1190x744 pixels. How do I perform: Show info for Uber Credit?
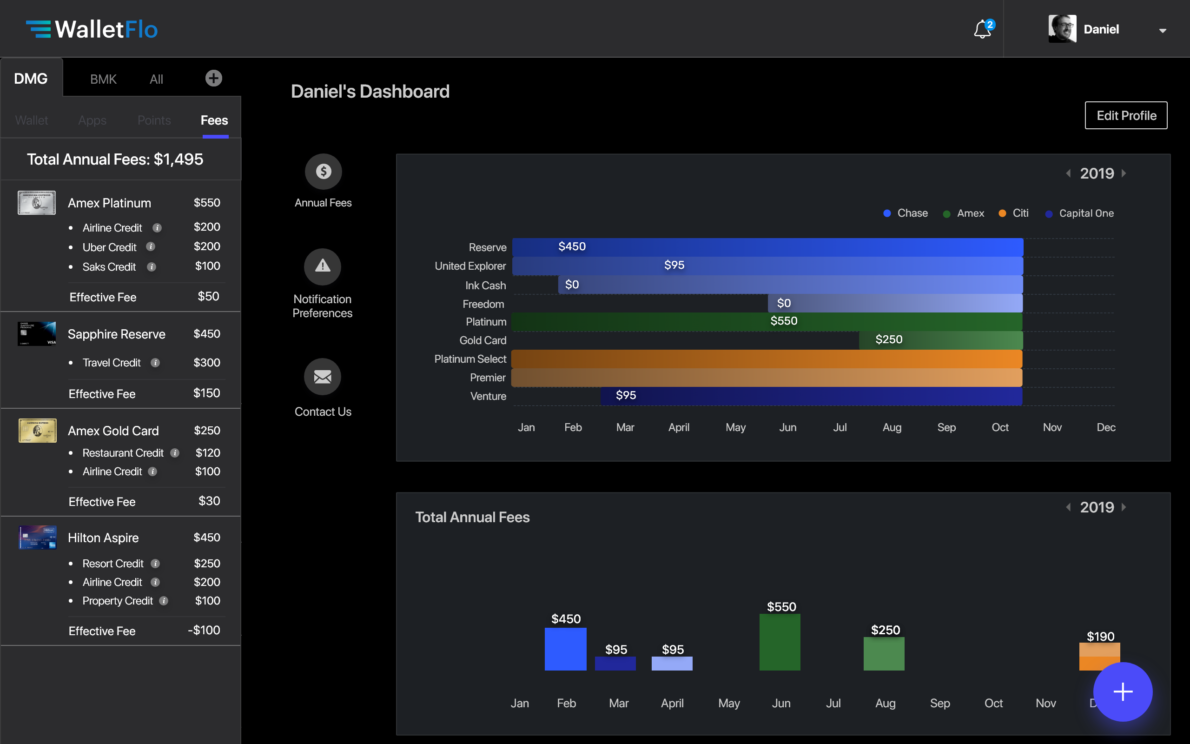click(x=151, y=247)
